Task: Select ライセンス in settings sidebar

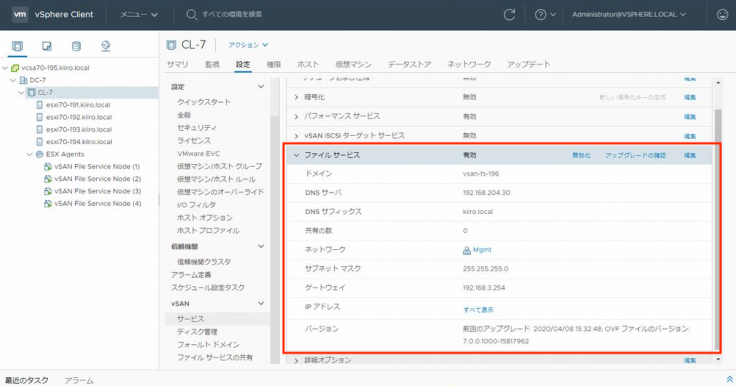Action: pyautogui.click(x=194, y=140)
